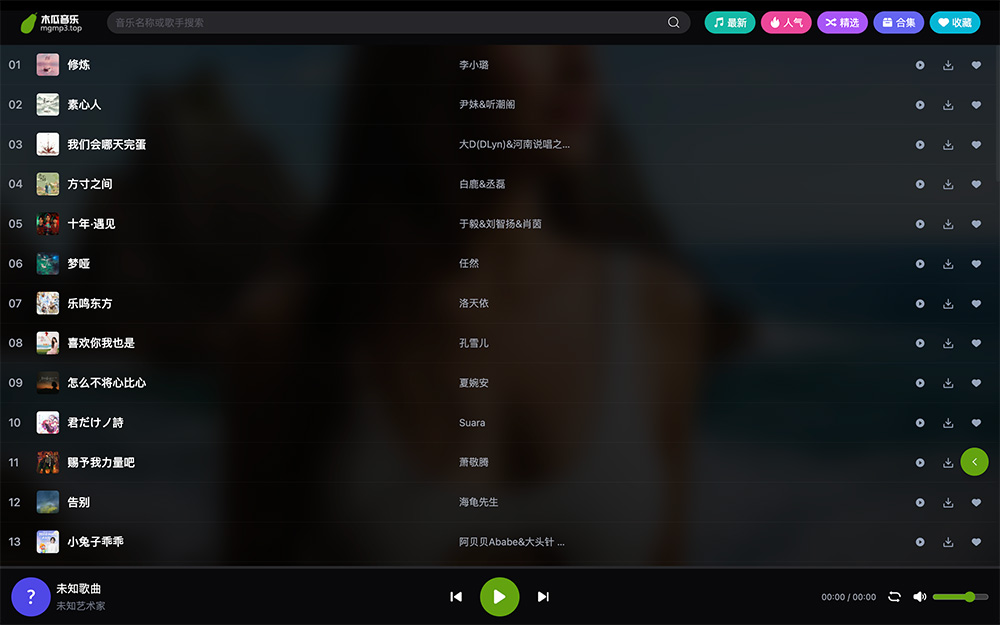The image size is (1000, 625).
Task: Favorite 方寸之间 with heart icon
Action: 976,184
